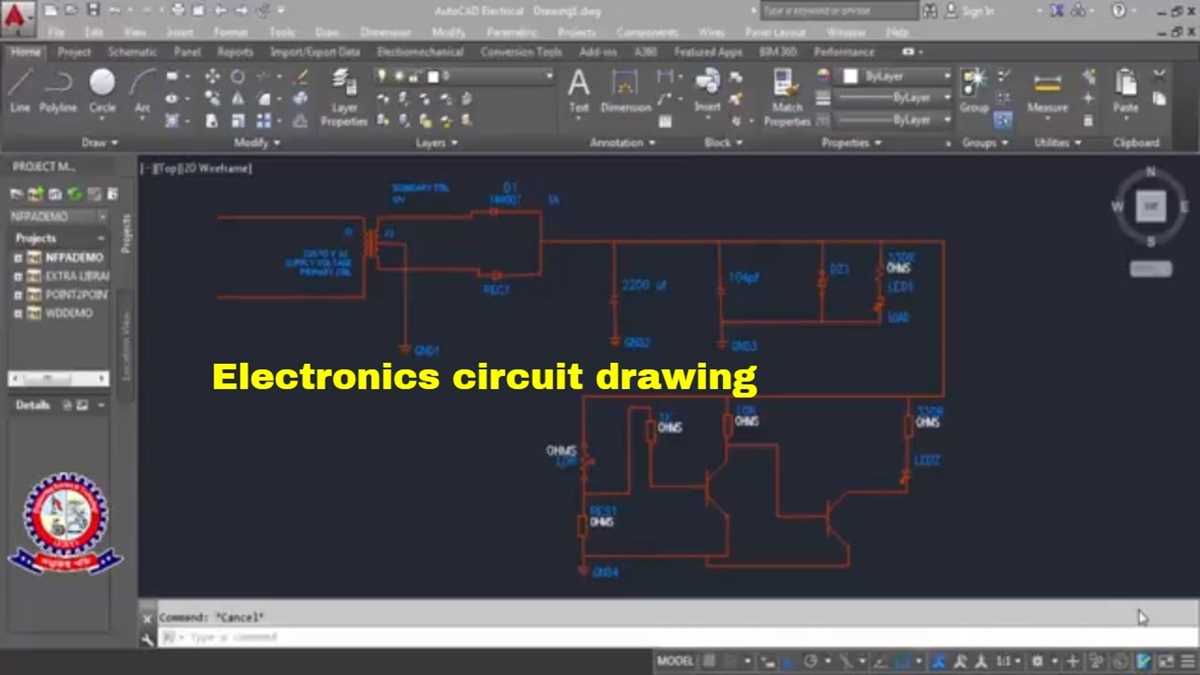Click the ViewCube Top face
The width and height of the screenshot is (1200, 675).
pyautogui.click(x=1150, y=207)
